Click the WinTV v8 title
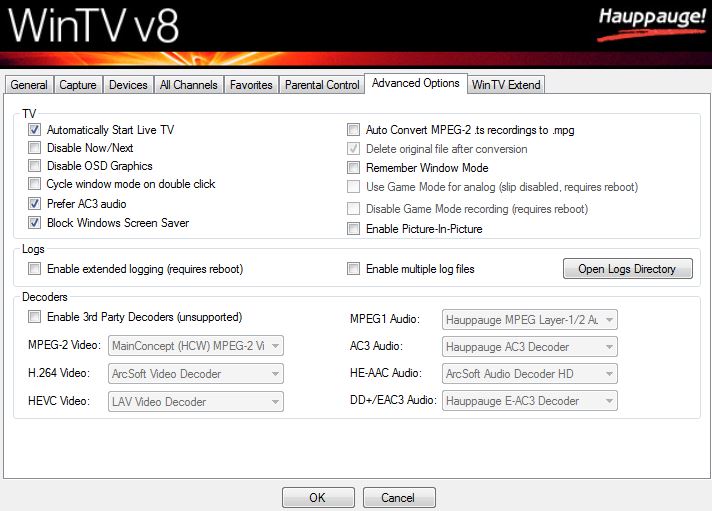 (94, 25)
